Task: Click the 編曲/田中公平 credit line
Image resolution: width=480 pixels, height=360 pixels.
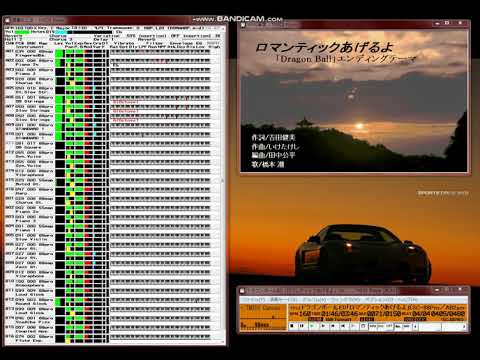Action: tap(273, 155)
